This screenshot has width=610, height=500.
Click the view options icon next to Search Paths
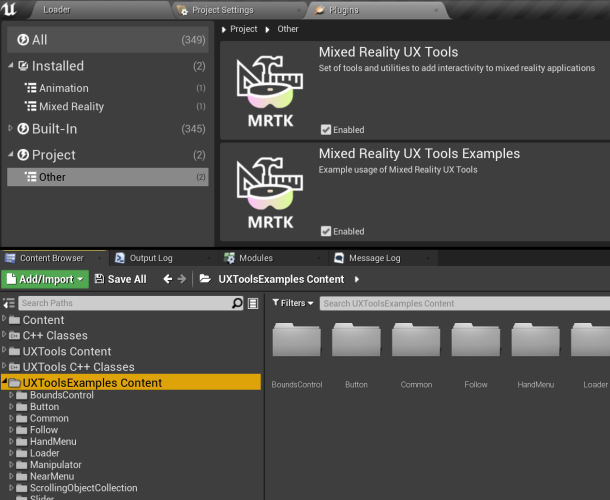tap(253, 303)
